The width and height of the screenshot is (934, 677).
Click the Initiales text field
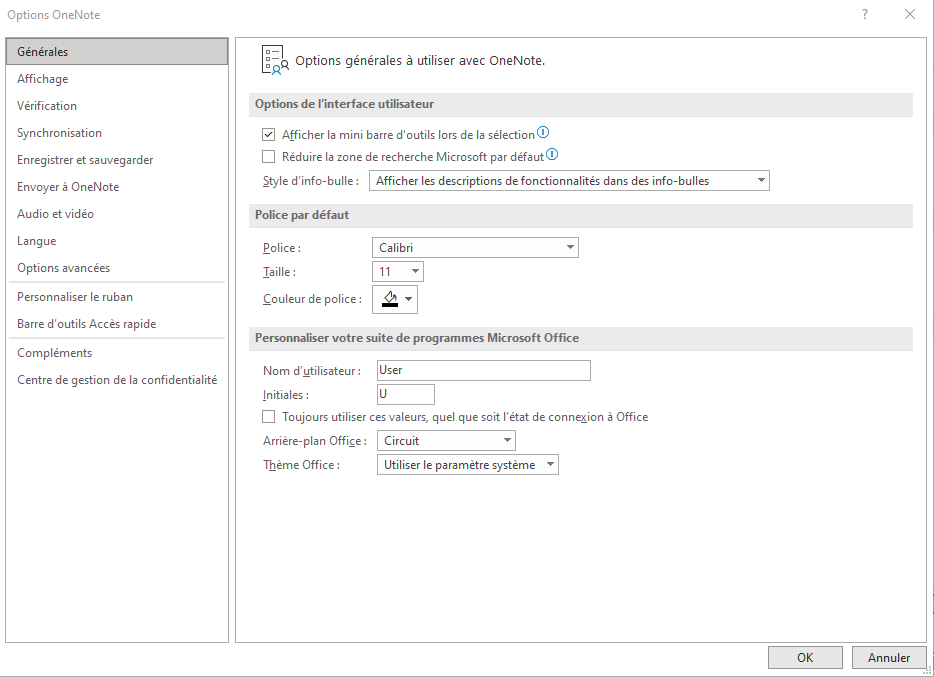tap(406, 394)
